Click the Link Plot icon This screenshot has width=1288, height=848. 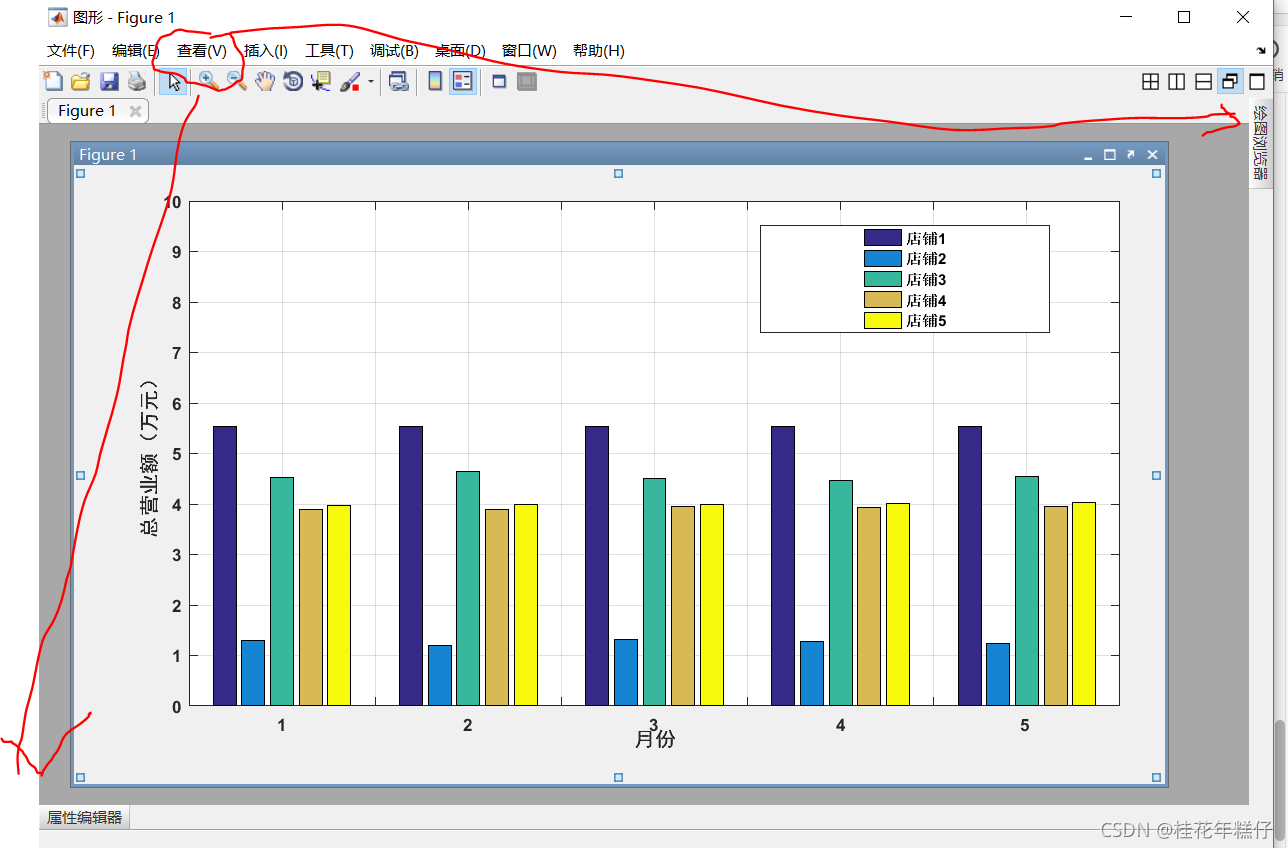click(399, 82)
